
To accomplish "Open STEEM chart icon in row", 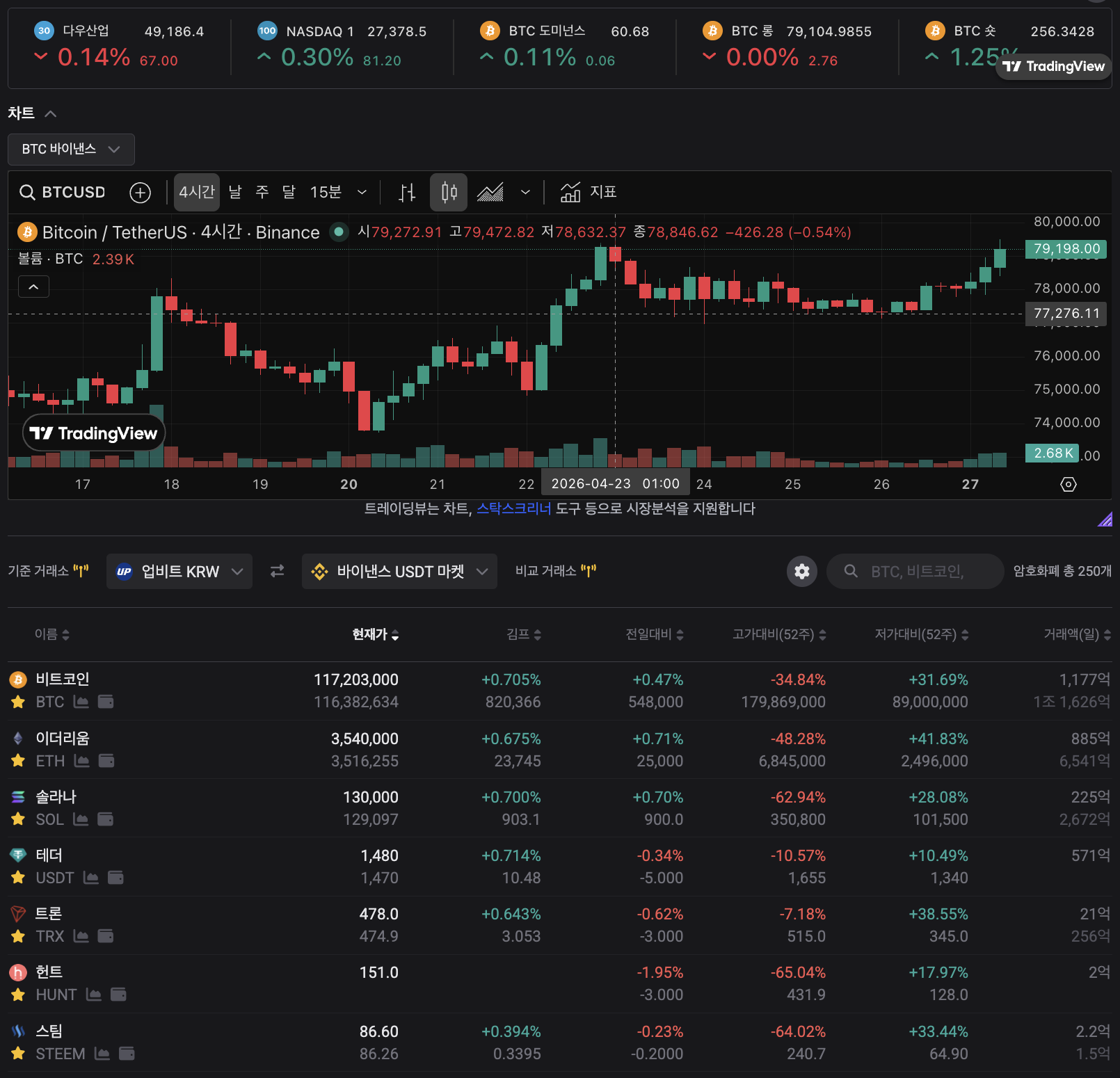I will coord(102,1054).
